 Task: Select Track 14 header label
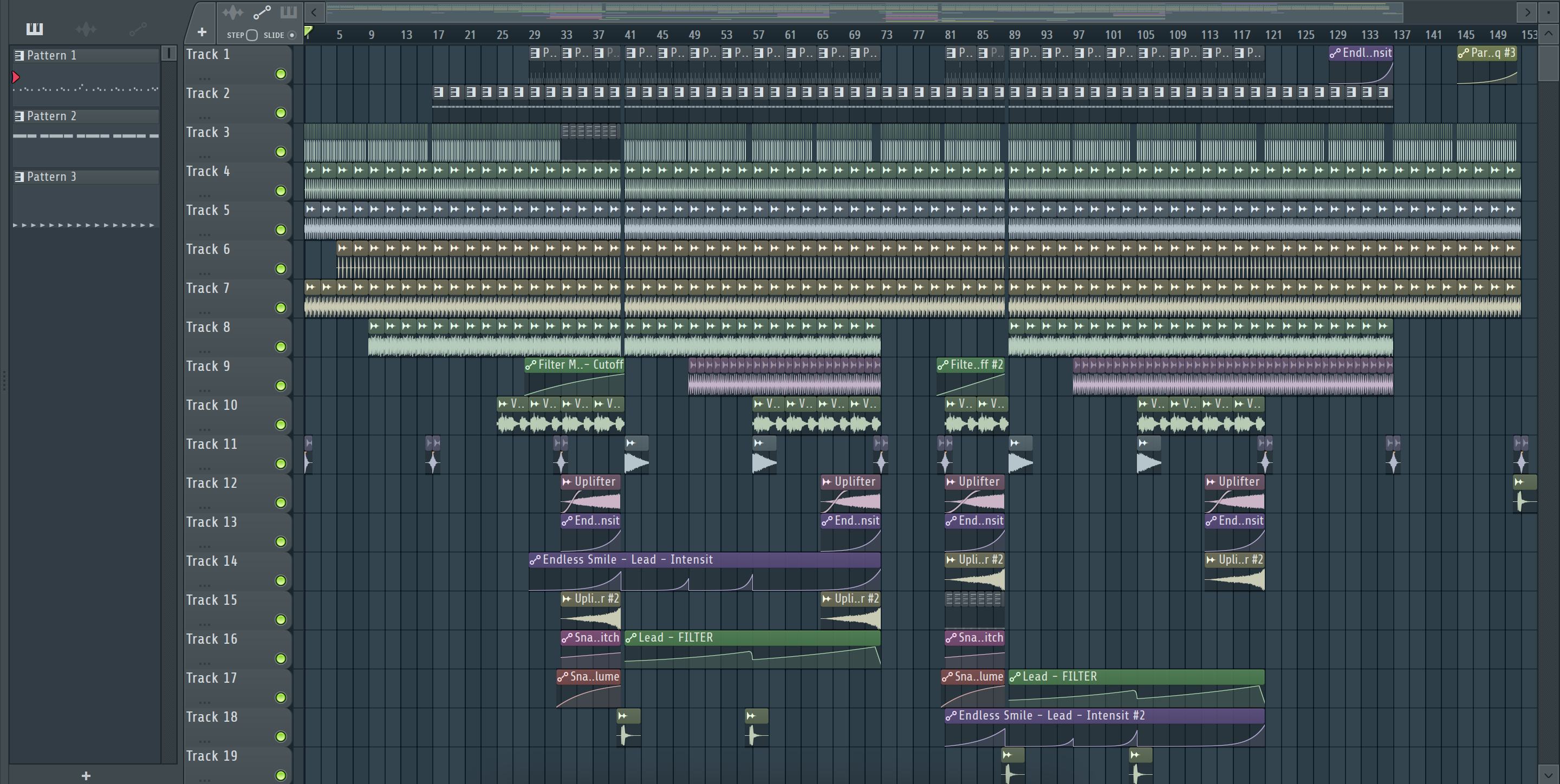[x=211, y=561]
